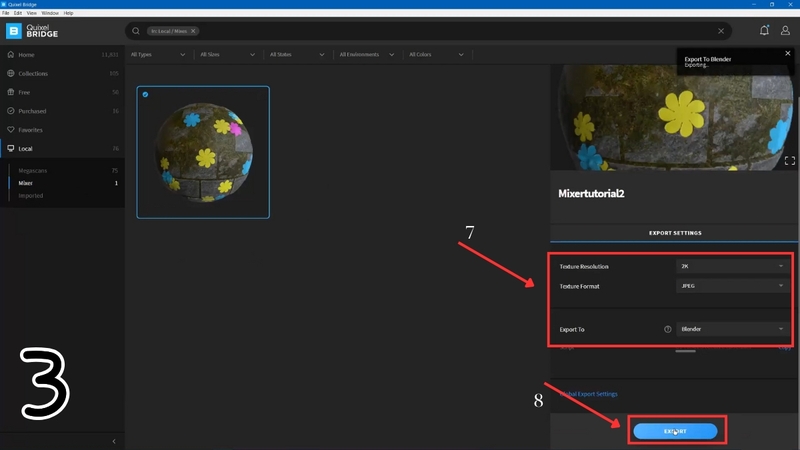Click the blue Export button
The height and width of the screenshot is (450, 800).
[675, 431]
